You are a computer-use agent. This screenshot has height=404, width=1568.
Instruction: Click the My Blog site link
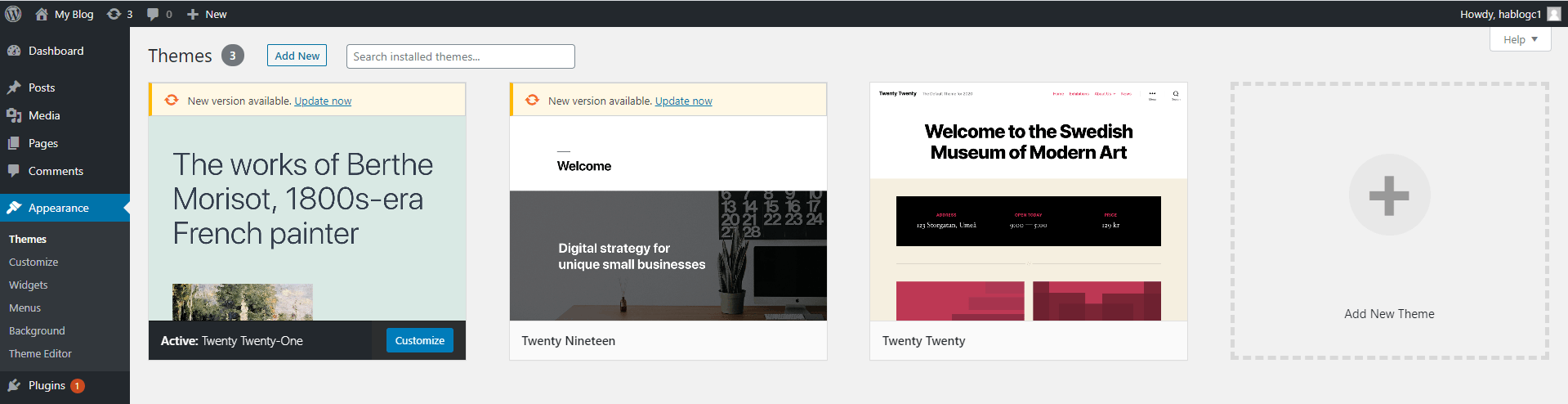[x=74, y=14]
